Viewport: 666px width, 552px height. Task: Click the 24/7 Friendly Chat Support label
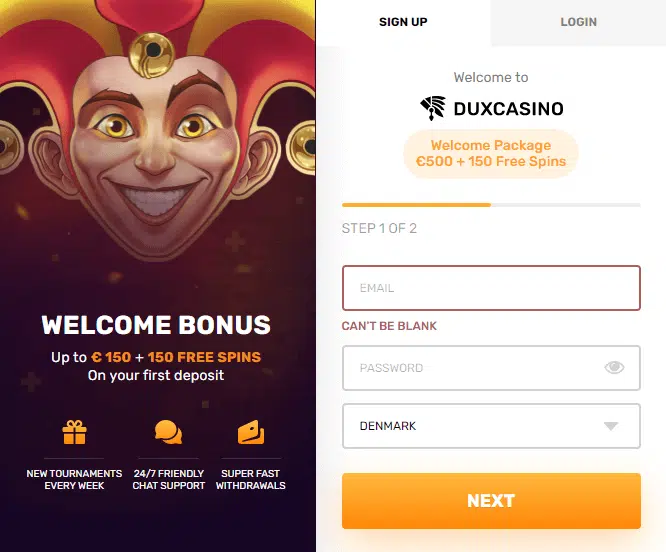(x=169, y=479)
